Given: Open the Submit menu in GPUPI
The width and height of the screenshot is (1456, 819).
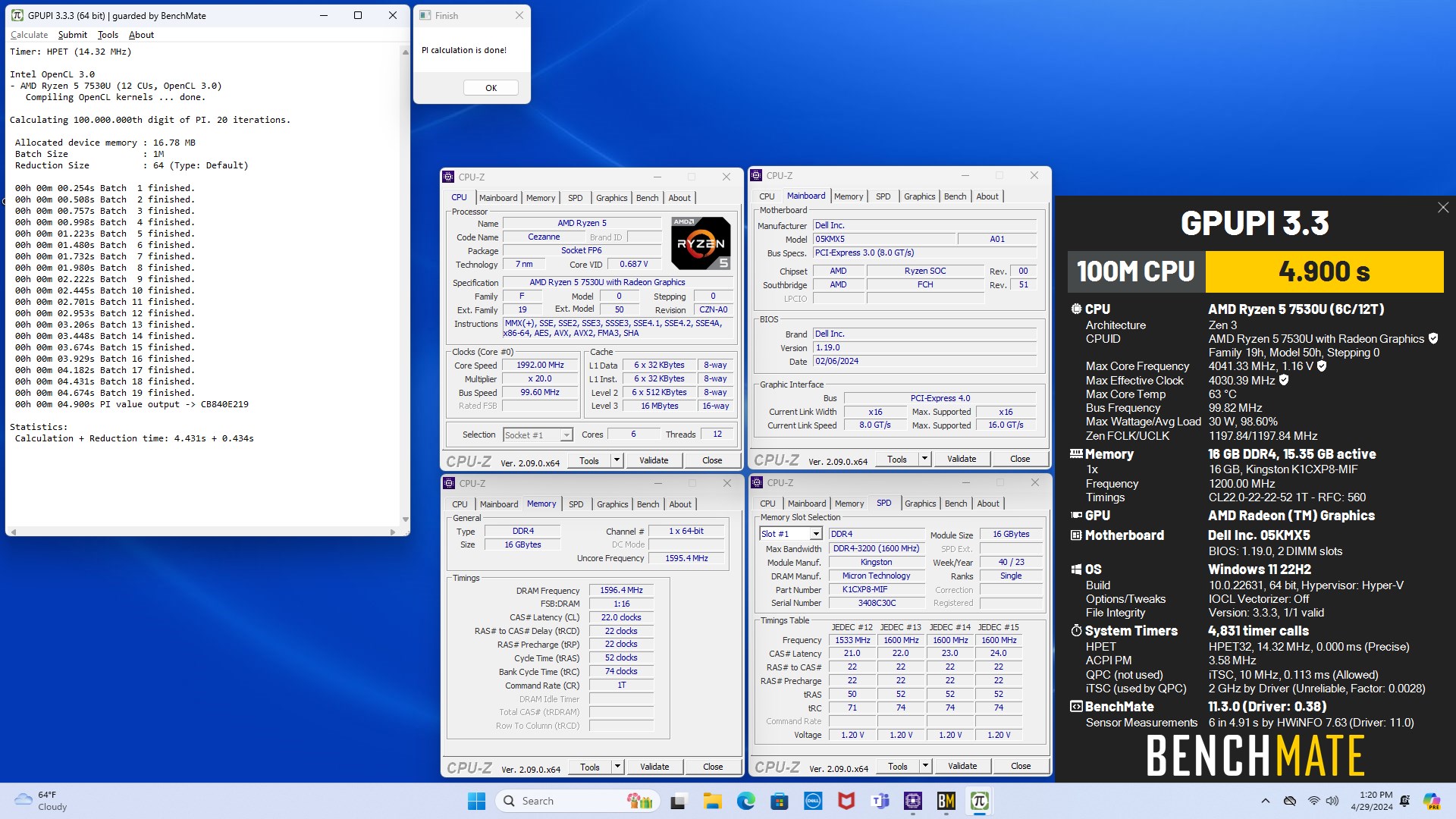Looking at the screenshot, I should coord(72,35).
